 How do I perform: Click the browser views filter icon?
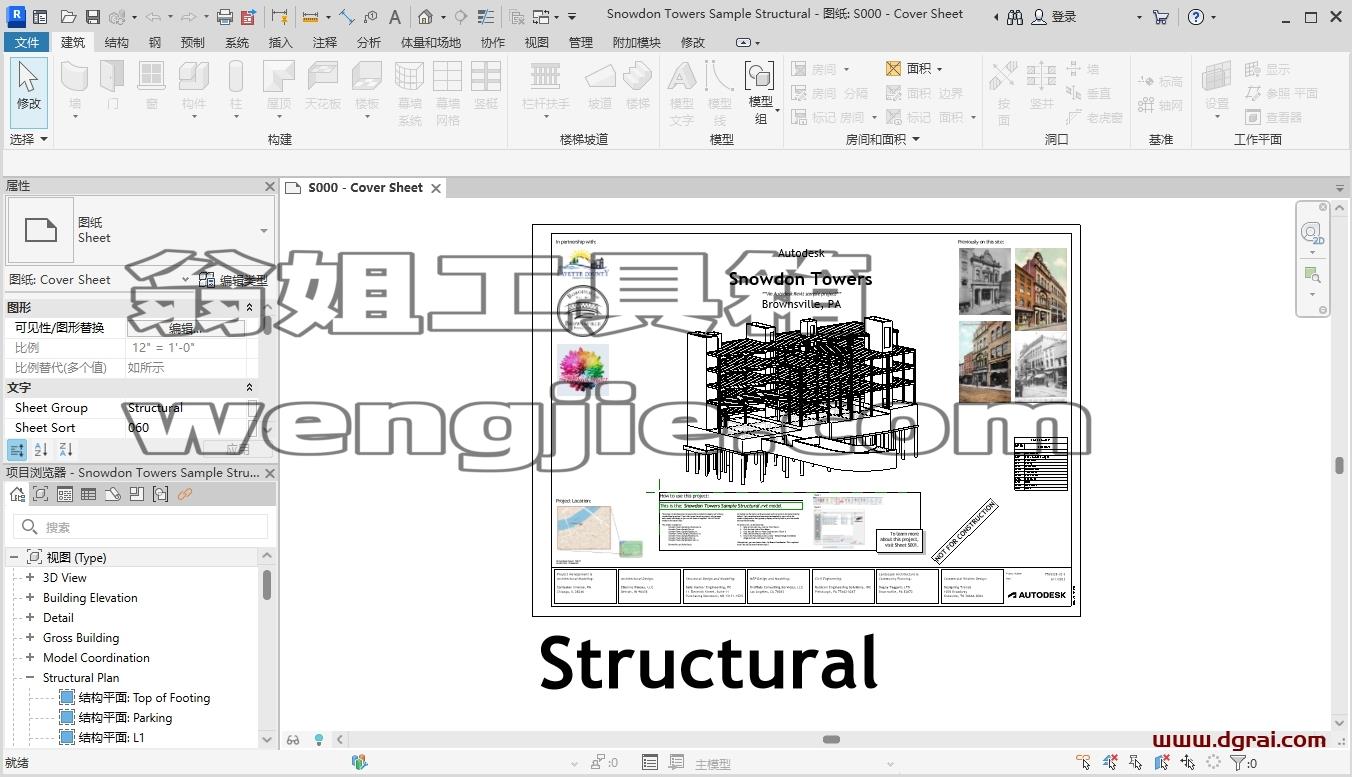41,494
